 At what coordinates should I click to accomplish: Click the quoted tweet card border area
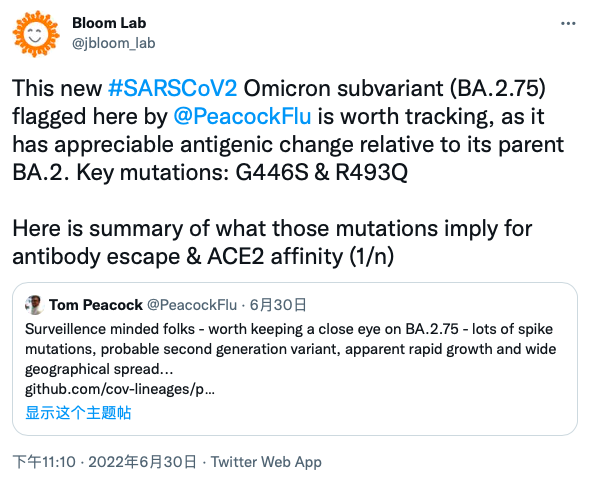click(295, 359)
